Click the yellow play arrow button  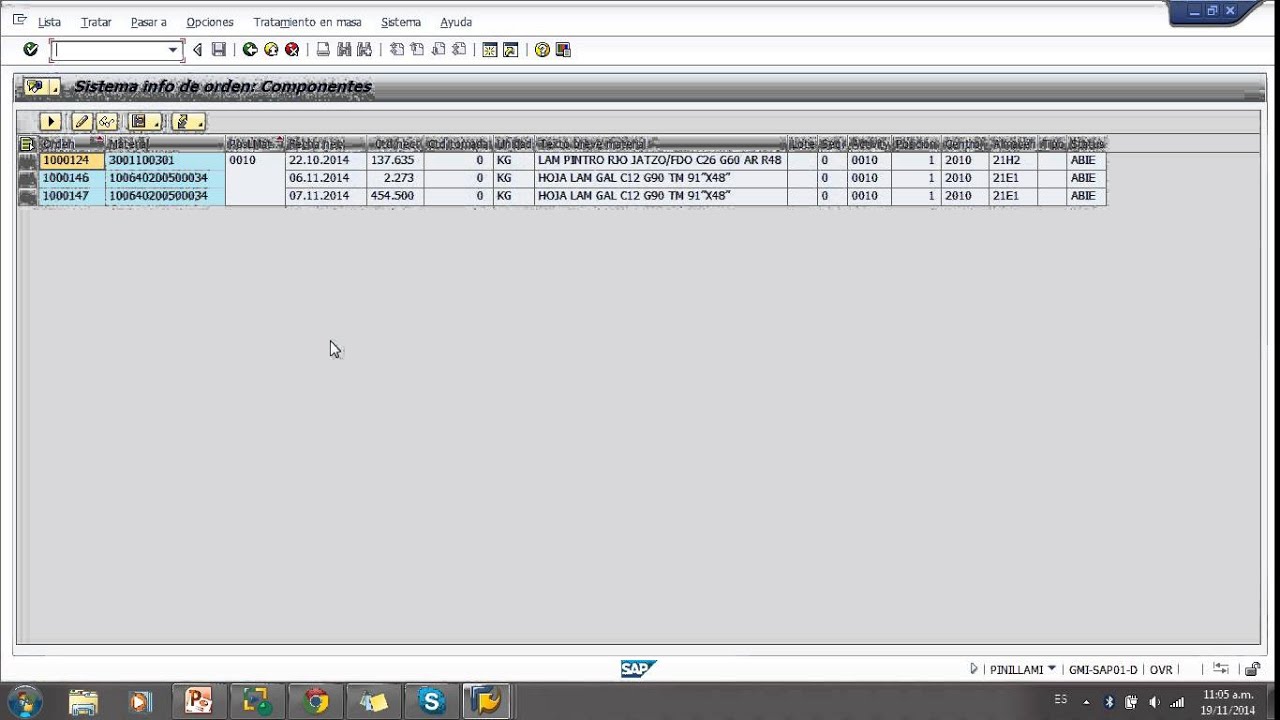(x=51, y=122)
